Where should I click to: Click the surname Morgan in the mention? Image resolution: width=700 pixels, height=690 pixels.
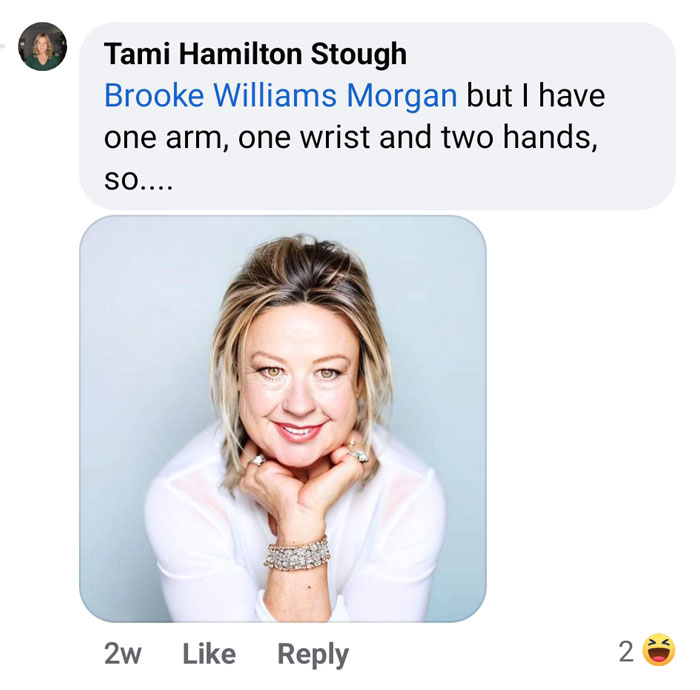402,96
